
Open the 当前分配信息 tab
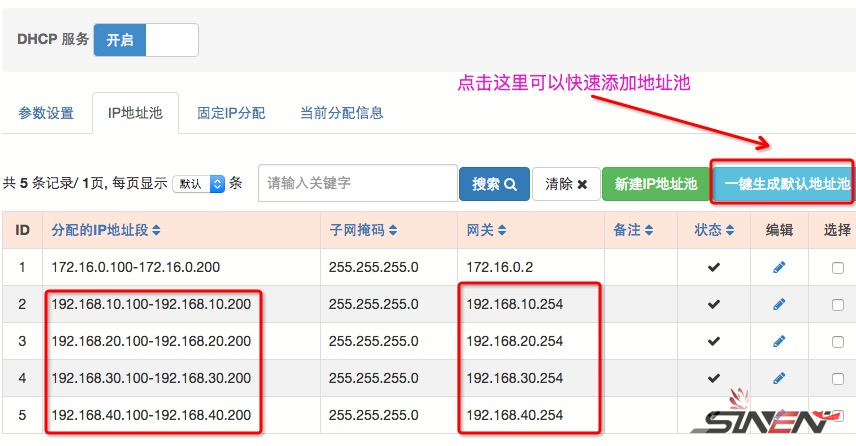point(342,113)
